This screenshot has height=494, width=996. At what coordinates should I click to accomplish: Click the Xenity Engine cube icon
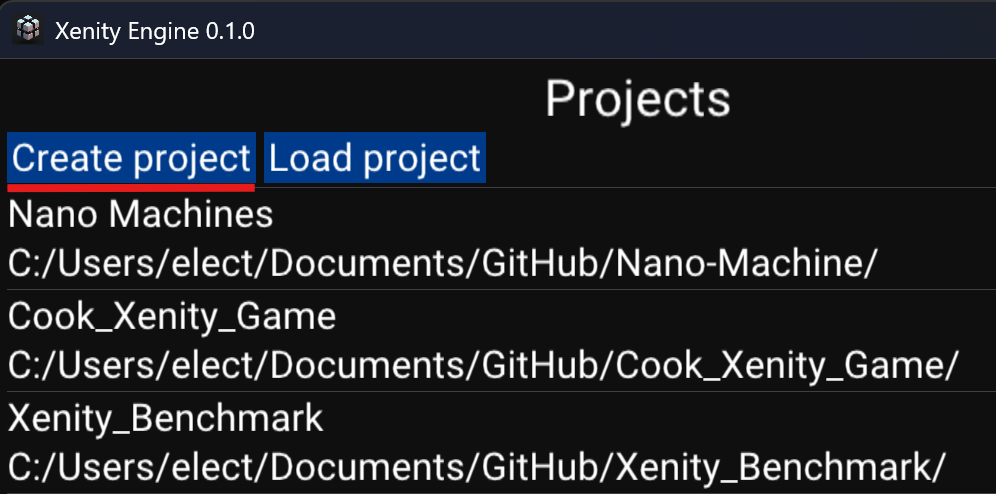pos(28,30)
